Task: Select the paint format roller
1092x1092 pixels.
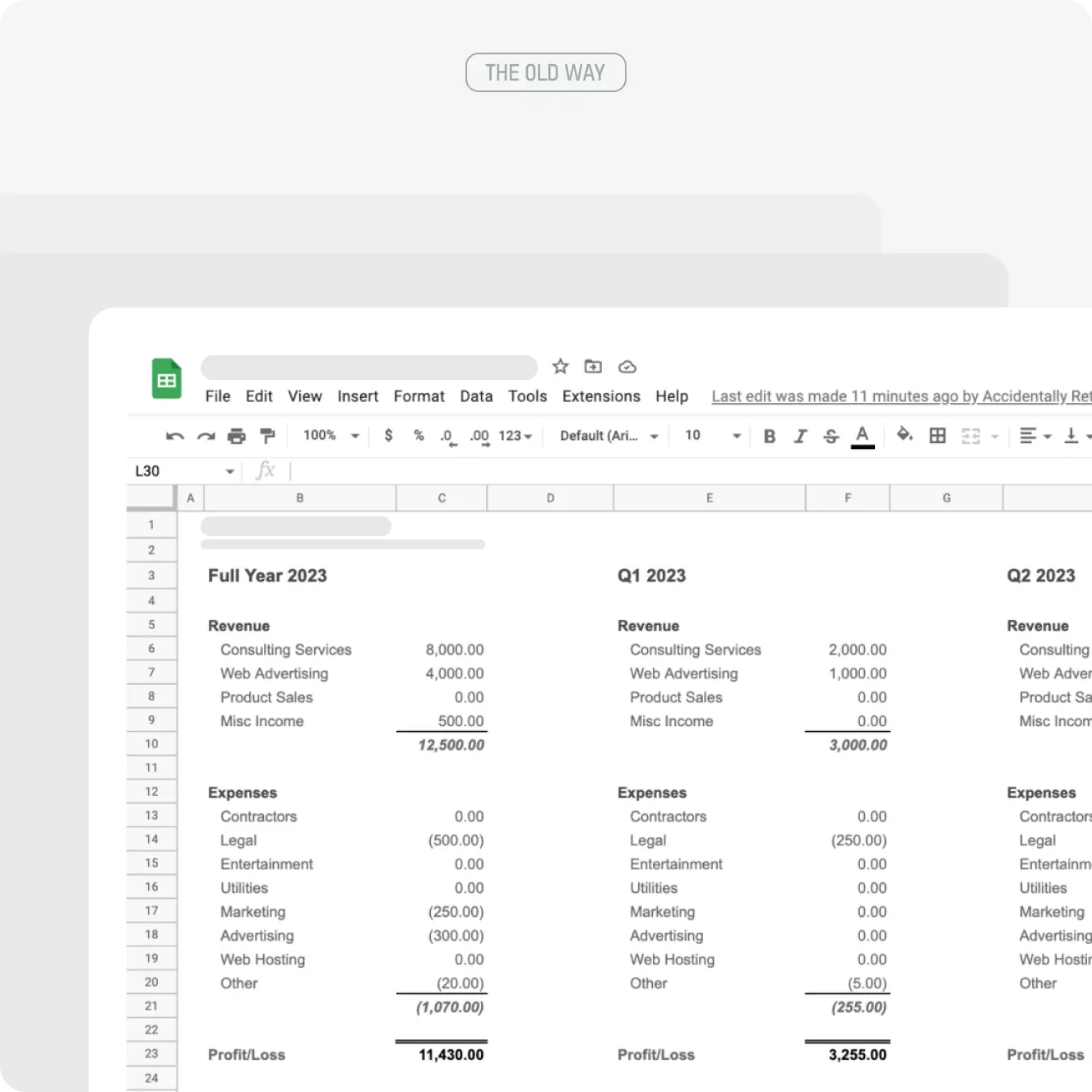Action: 267,436
